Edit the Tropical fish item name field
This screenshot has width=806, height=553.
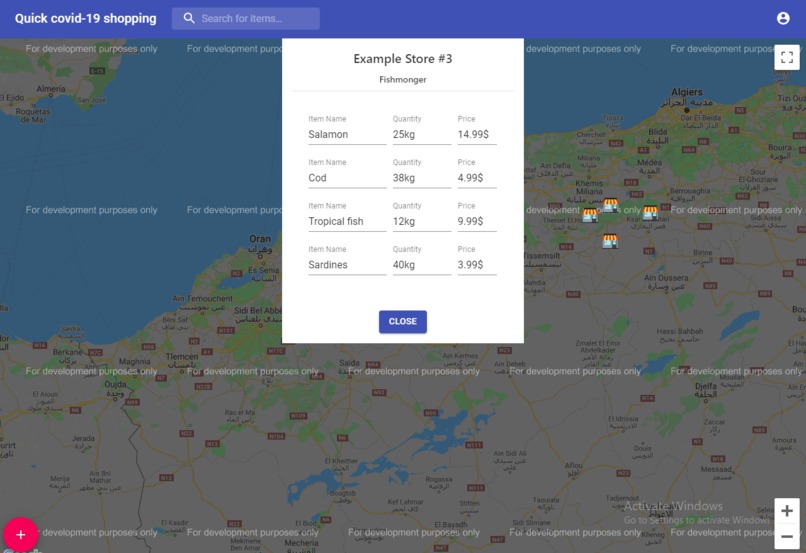[347, 222]
